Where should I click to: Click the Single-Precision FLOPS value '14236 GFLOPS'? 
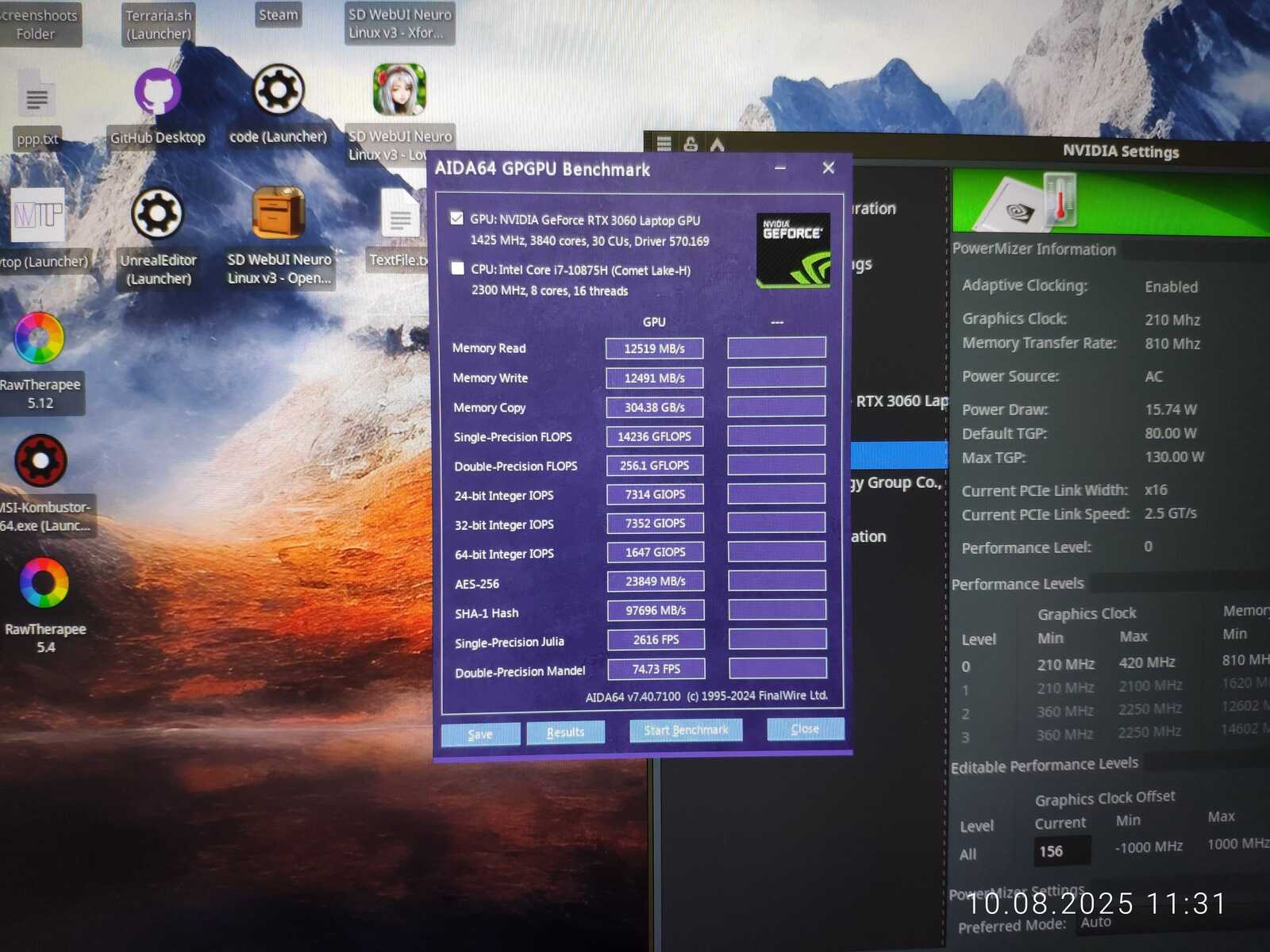(x=655, y=436)
